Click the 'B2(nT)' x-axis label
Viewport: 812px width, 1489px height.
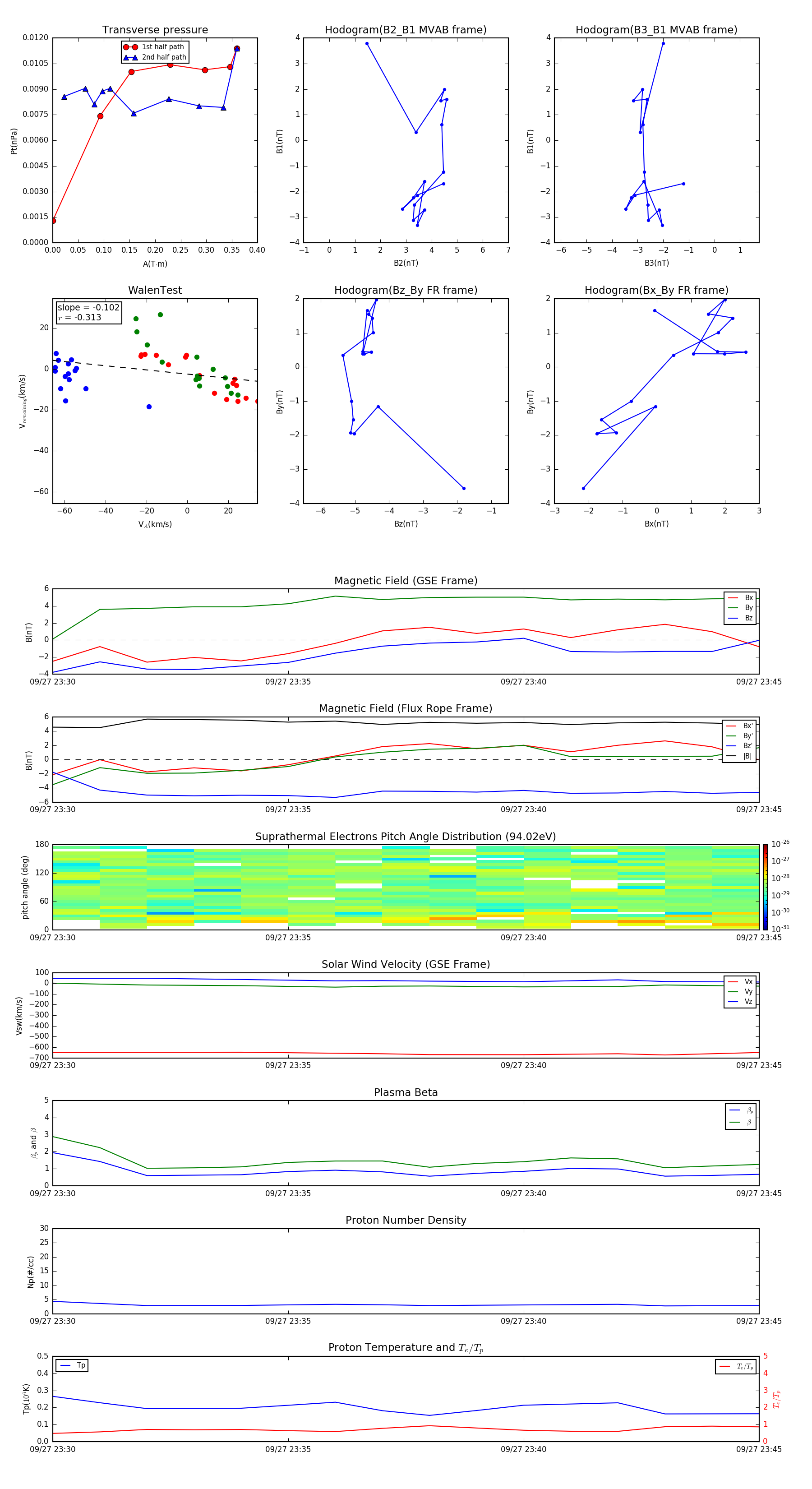tap(406, 263)
